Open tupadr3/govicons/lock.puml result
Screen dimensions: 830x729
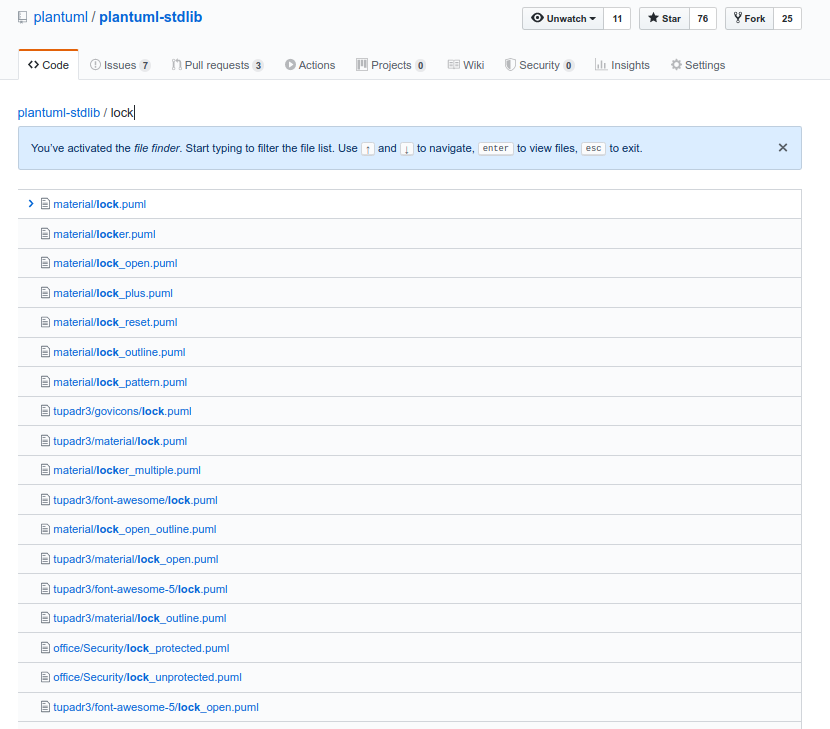pyautogui.click(x=122, y=411)
